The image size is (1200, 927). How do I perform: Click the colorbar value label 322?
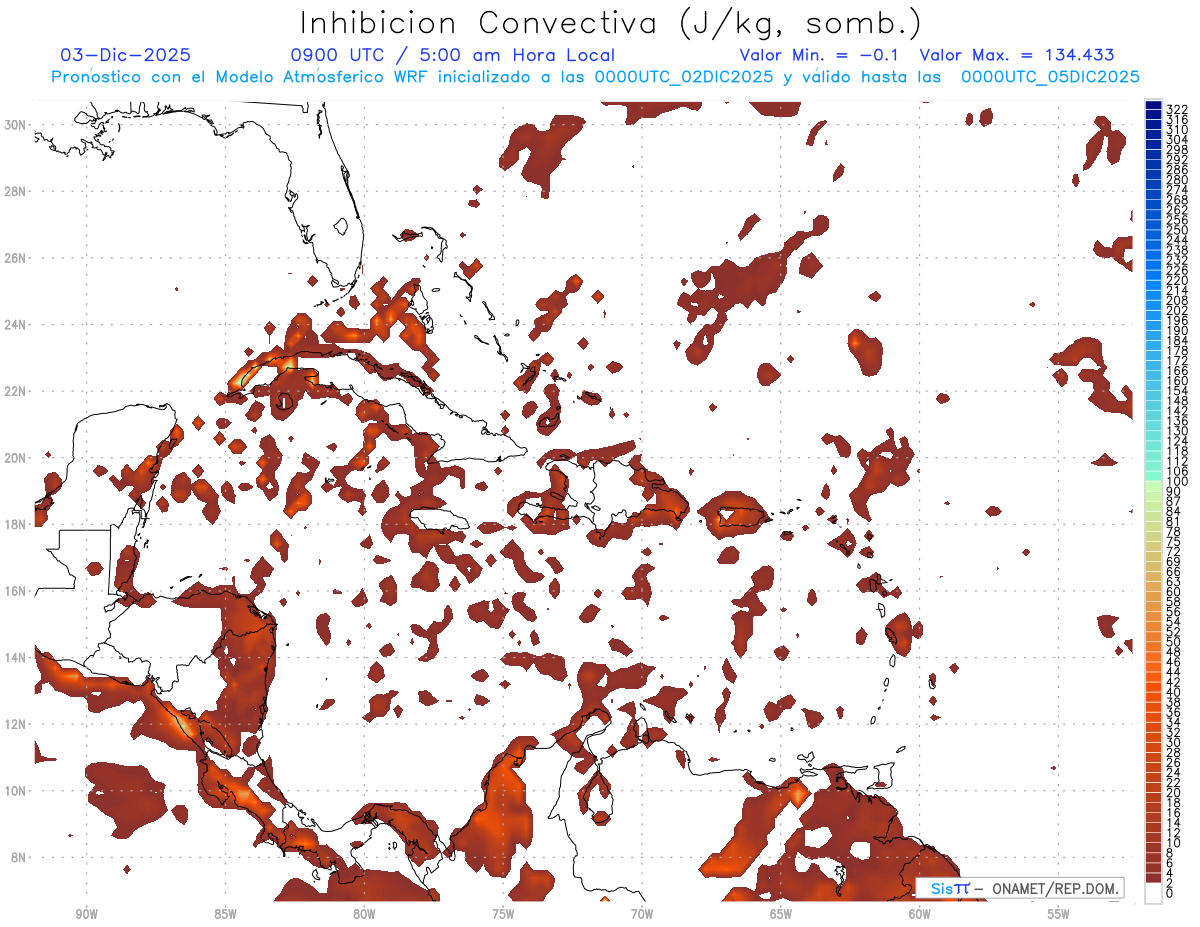click(x=1176, y=108)
